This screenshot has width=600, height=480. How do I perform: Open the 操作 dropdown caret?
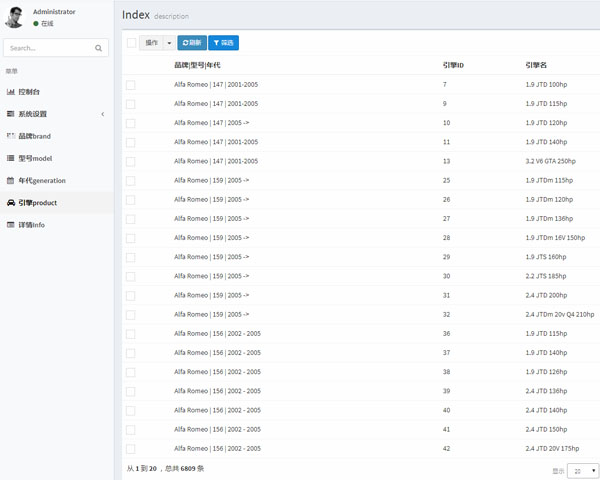pyautogui.click(x=169, y=43)
